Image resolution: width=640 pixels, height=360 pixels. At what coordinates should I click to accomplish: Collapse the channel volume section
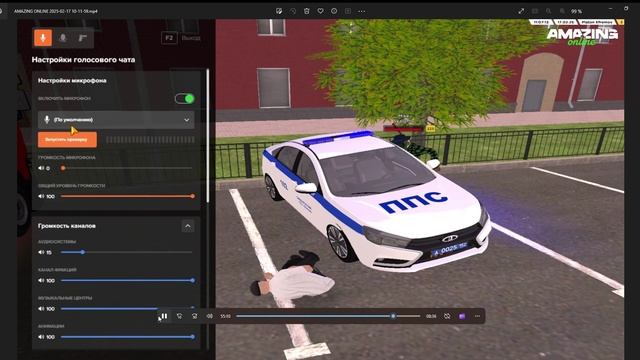188,226
